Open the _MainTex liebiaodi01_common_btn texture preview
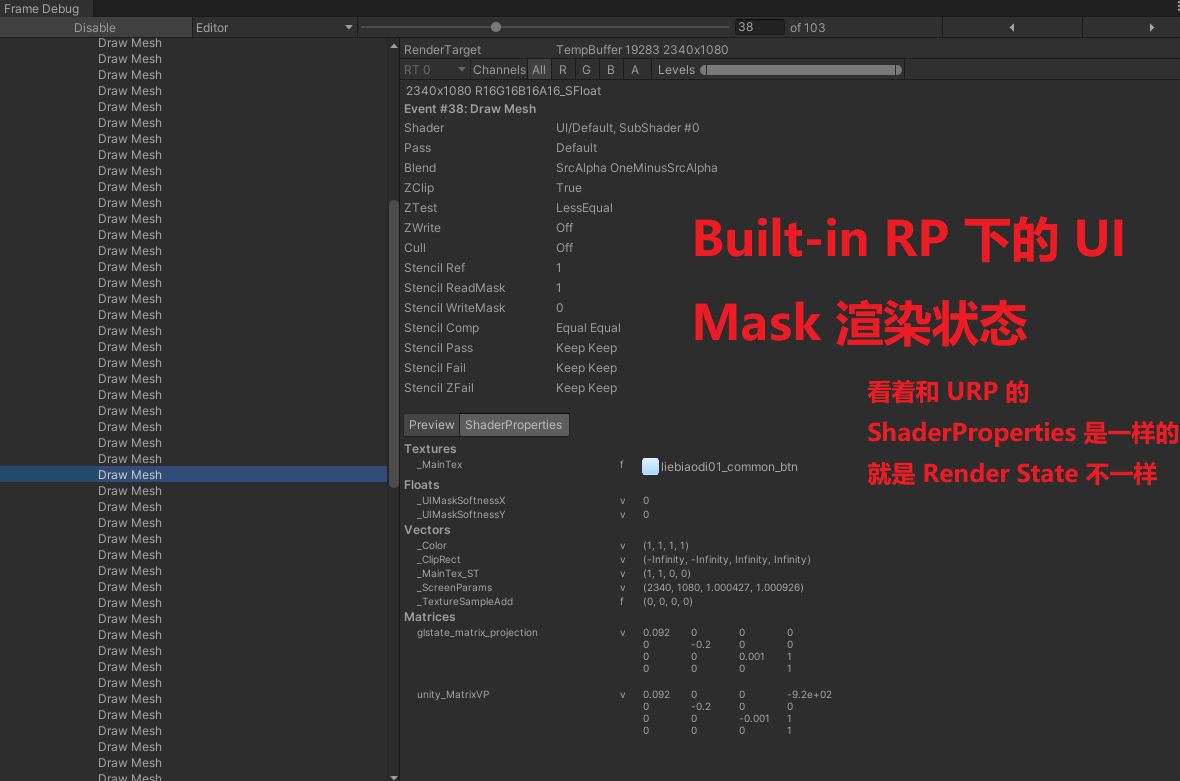1180x781 pixels. tap(650, 467)
